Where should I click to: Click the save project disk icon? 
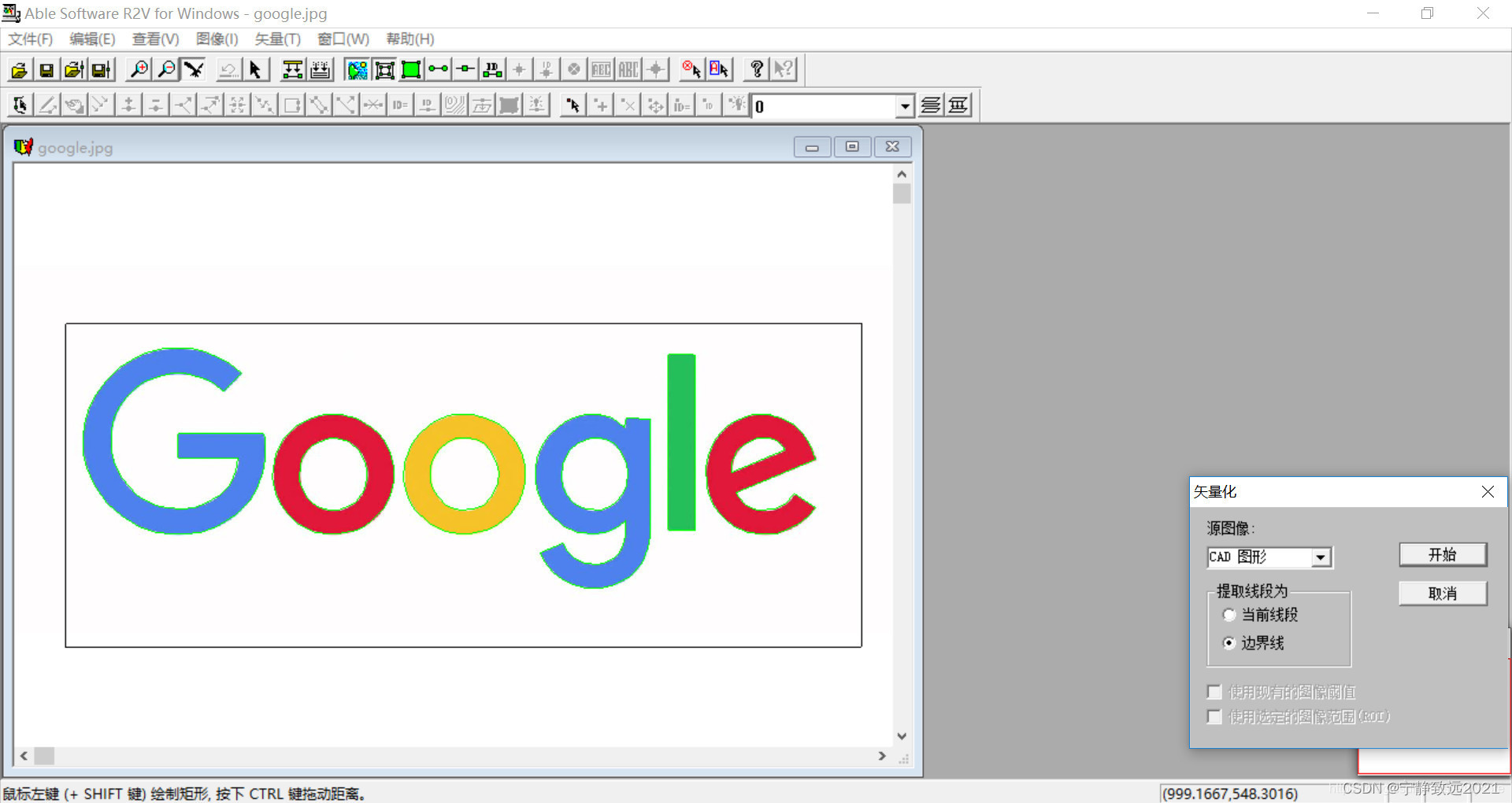101,70
